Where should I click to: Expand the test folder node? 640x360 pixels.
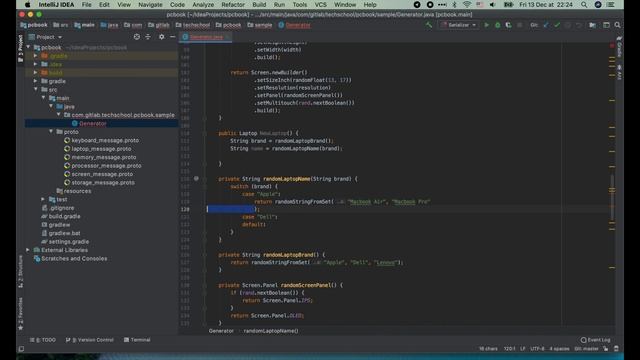[x=43, y=199]
